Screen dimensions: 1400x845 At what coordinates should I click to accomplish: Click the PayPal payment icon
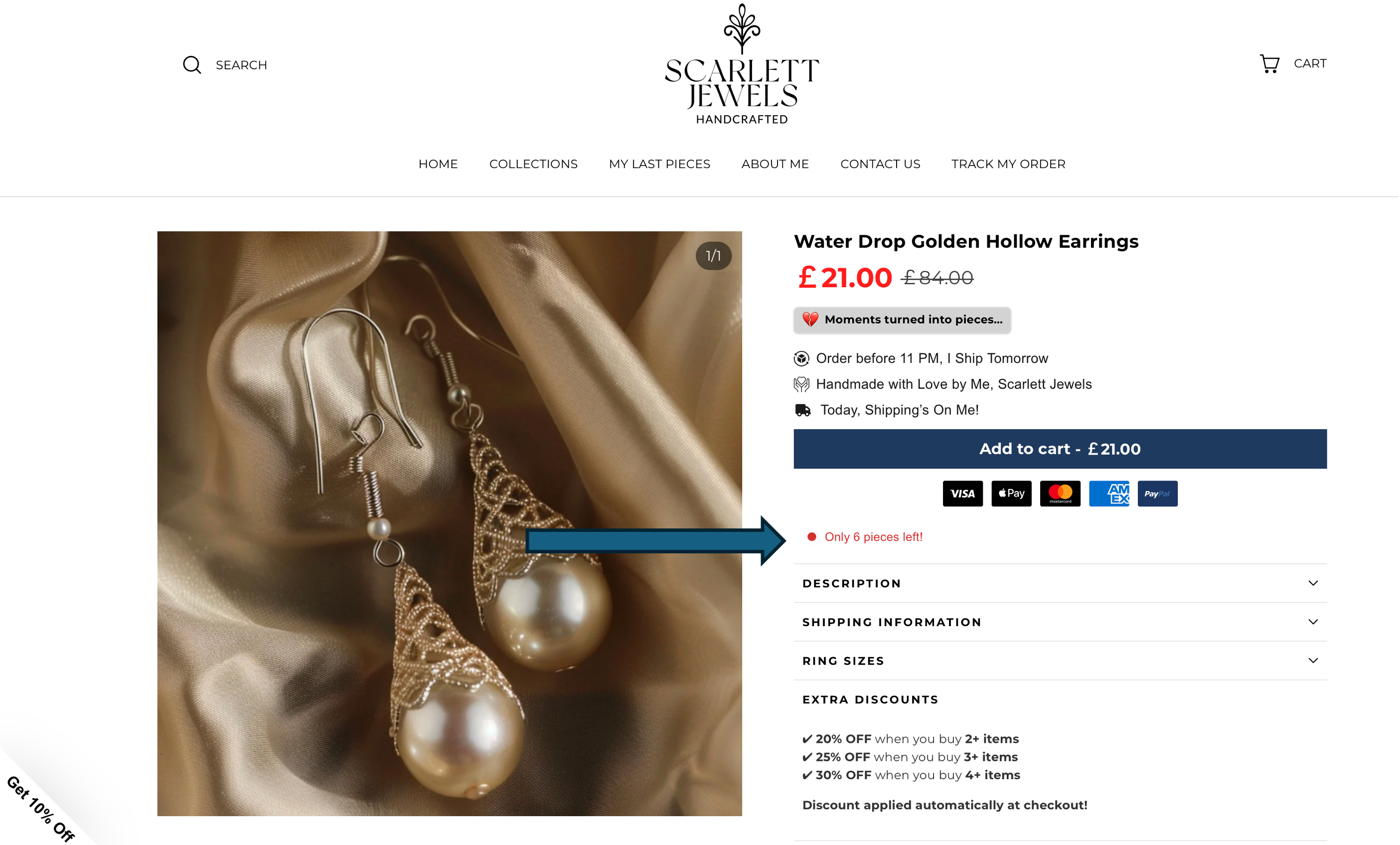click(1158, 493)
